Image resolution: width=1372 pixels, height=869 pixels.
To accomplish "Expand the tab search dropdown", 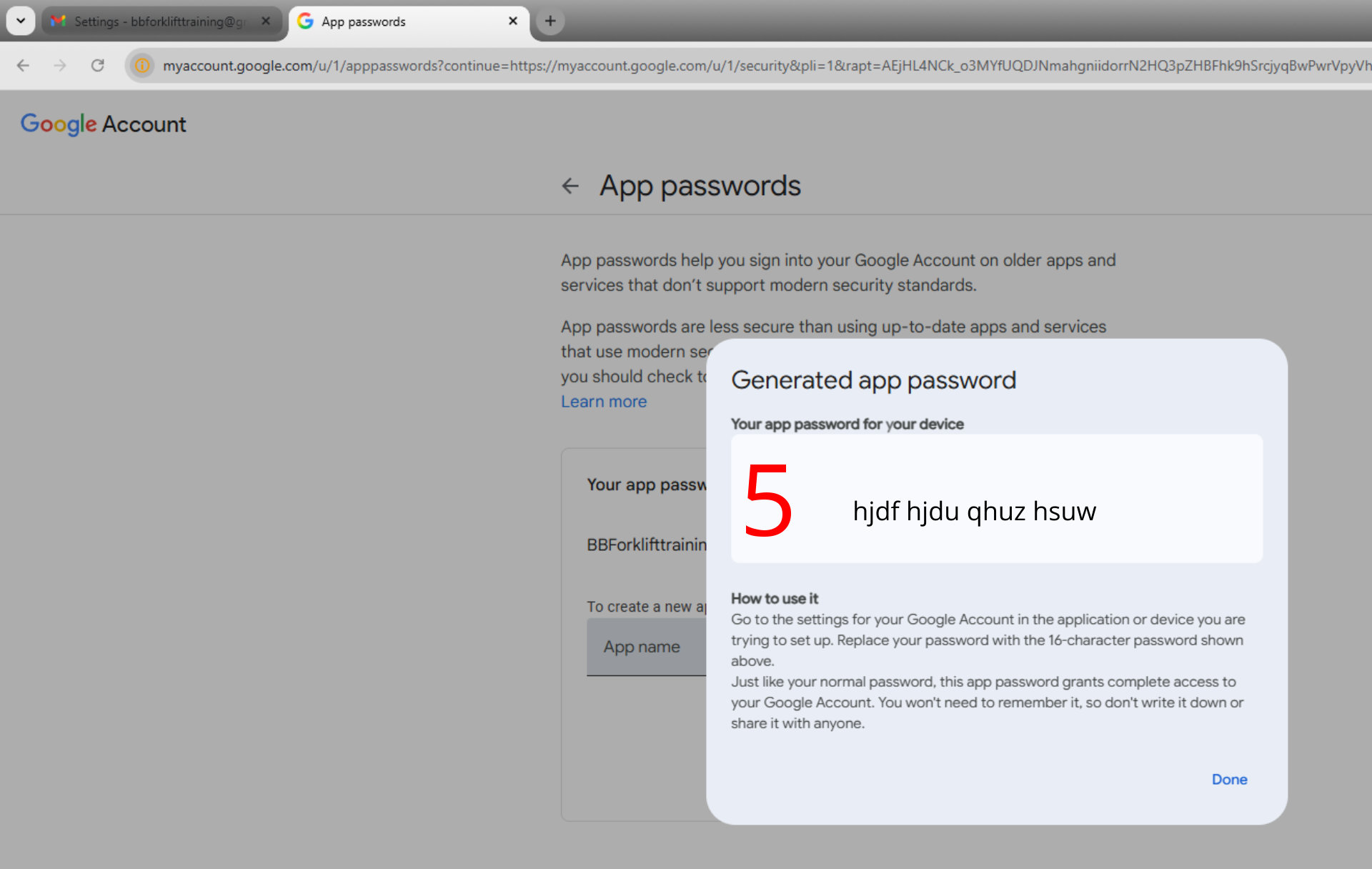I will coord(21,21).
